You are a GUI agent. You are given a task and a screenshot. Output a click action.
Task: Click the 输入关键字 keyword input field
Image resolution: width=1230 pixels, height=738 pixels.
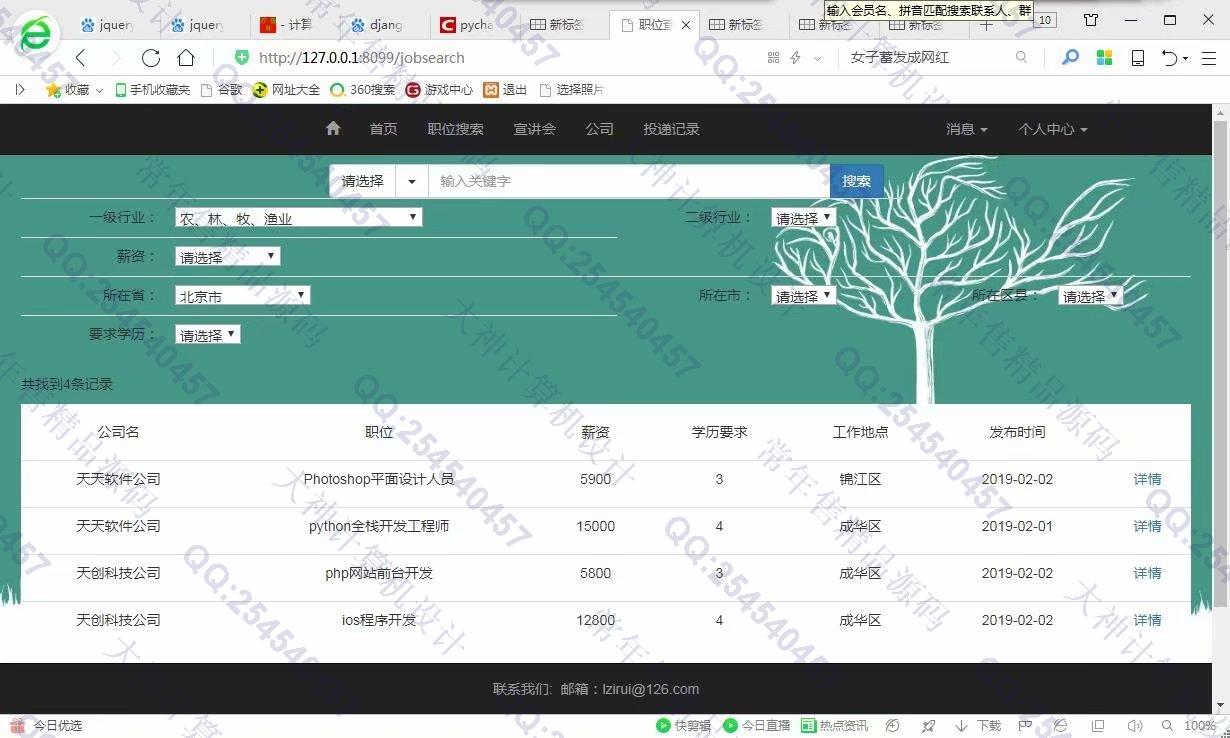(629, 181)
